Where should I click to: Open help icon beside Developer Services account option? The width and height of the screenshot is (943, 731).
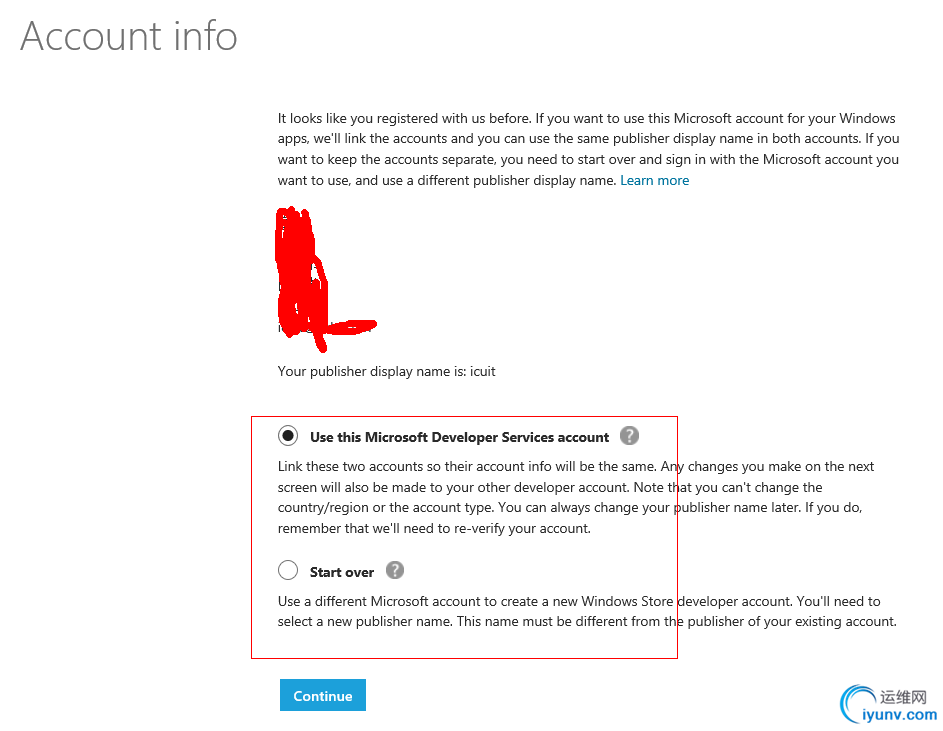(x=629, y=436)
